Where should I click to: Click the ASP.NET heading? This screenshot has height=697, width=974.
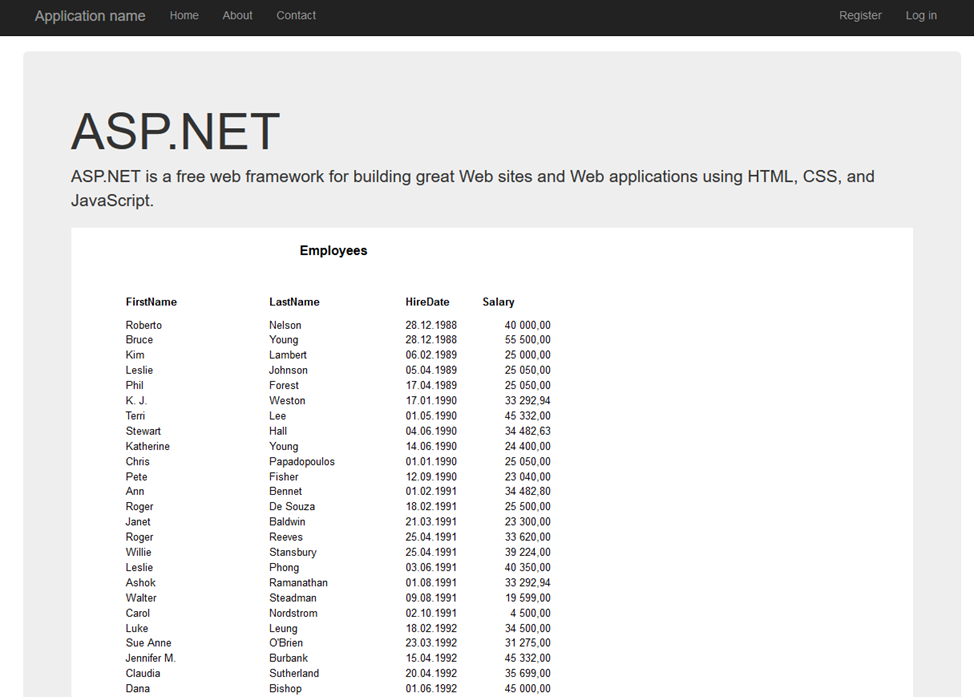(x=175, y=131)
